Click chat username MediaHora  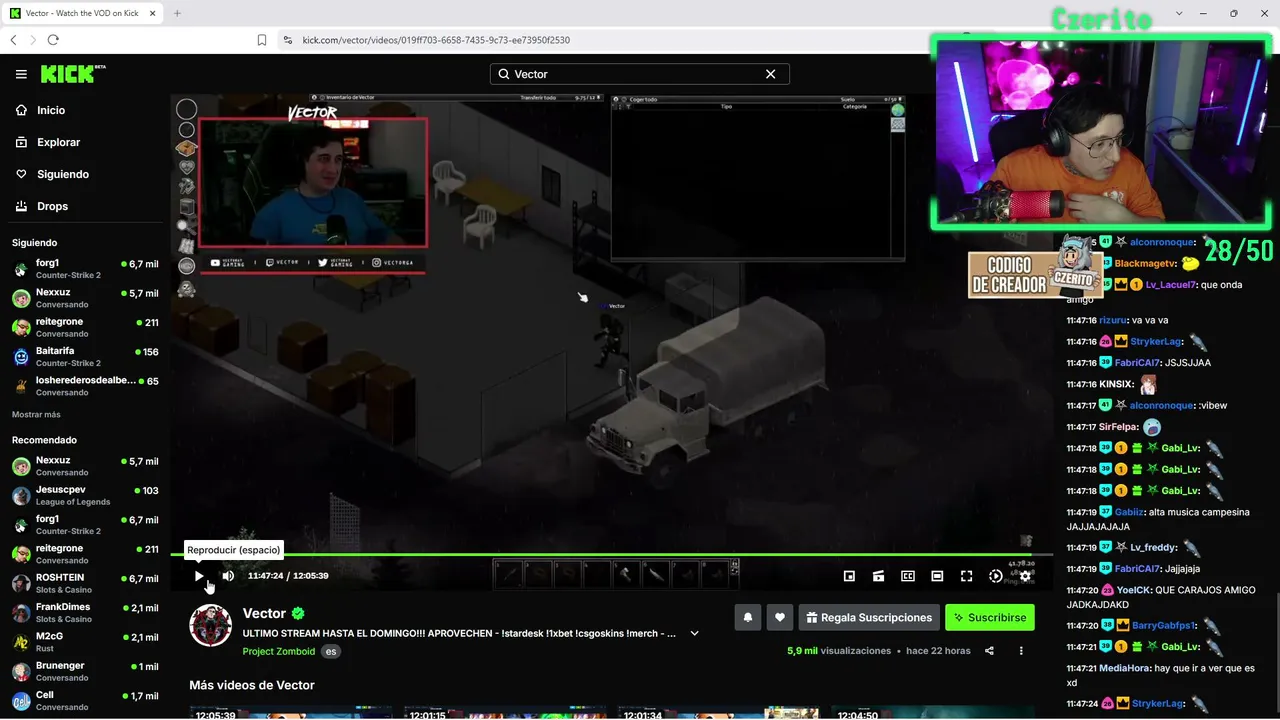[x=1124, y=668]
